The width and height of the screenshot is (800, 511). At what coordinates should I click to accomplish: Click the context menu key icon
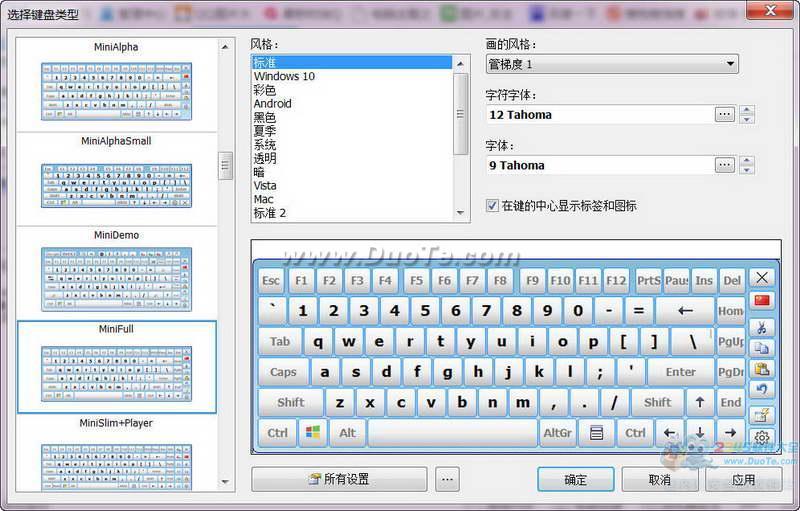596,433
